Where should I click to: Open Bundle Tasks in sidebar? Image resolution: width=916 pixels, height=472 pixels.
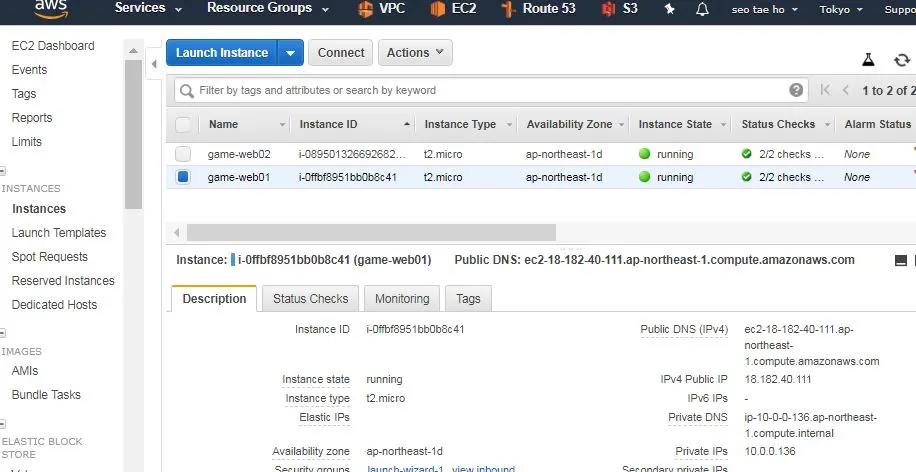click(x=46, y=394)
